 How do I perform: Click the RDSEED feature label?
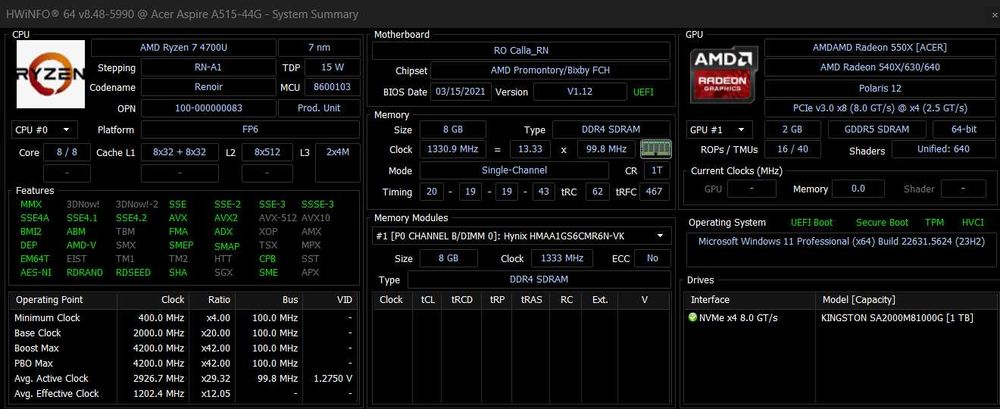(x=133, y=272)
